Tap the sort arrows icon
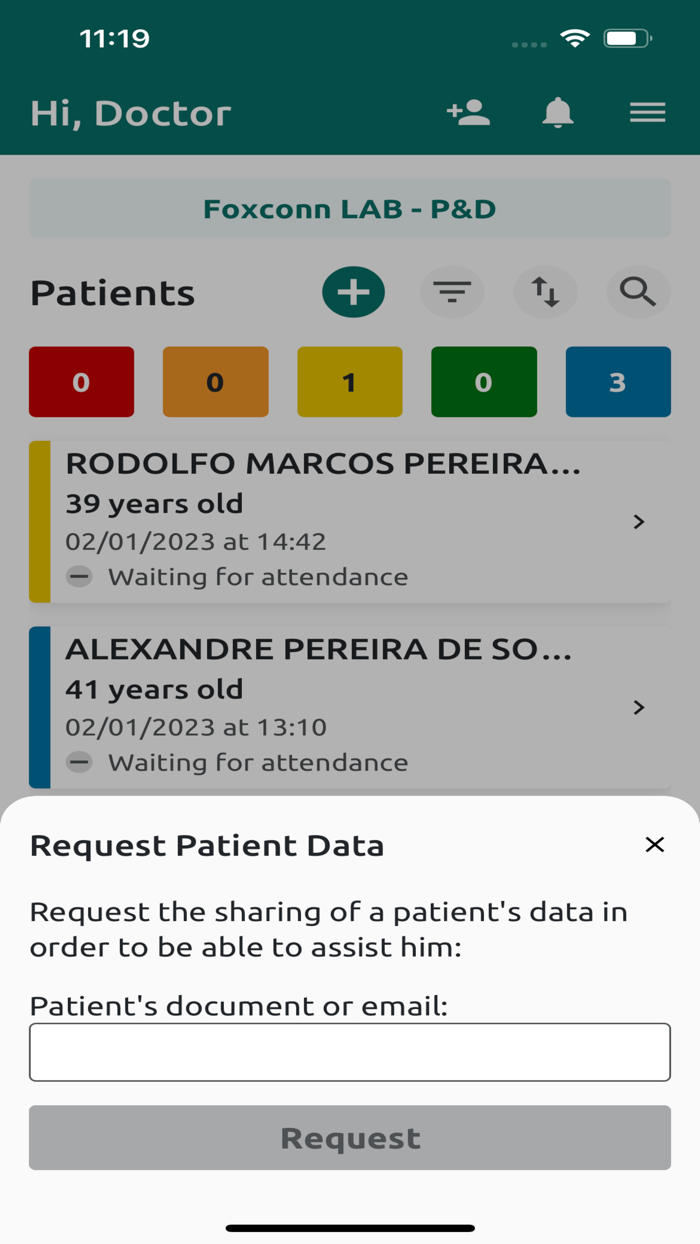Viewport: 700px width, 1244px height. click(x=545, y=292)
